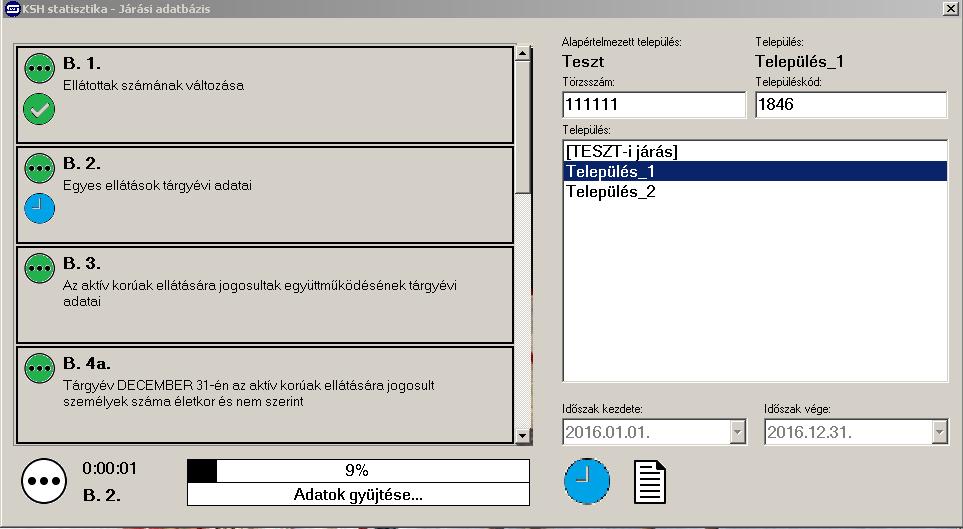The image size is (963, 529).
Task: Click the task list scrollbar thumb
Action: coord(523,127)
